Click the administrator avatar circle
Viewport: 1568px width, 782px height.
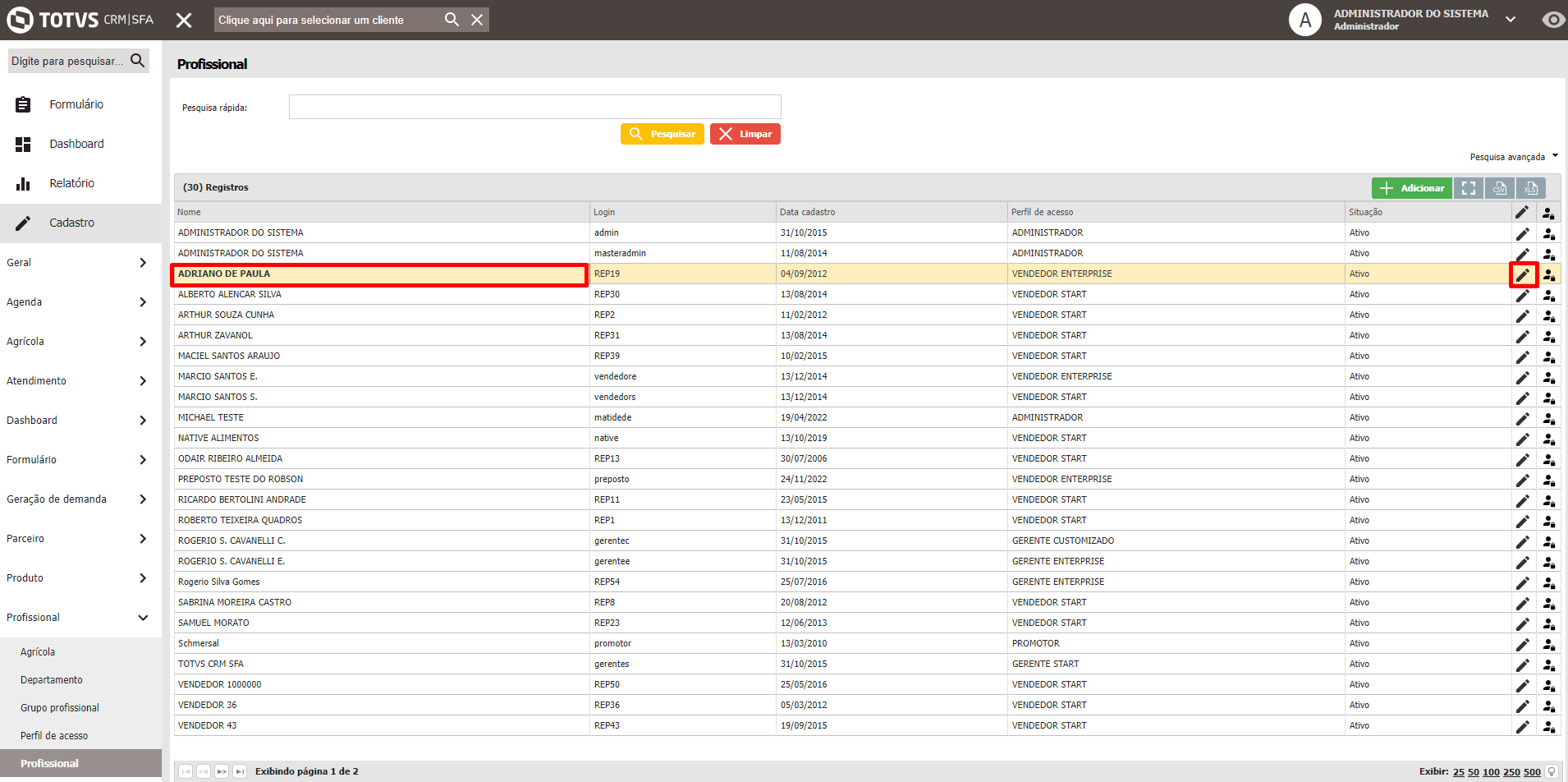[1304, 20]
